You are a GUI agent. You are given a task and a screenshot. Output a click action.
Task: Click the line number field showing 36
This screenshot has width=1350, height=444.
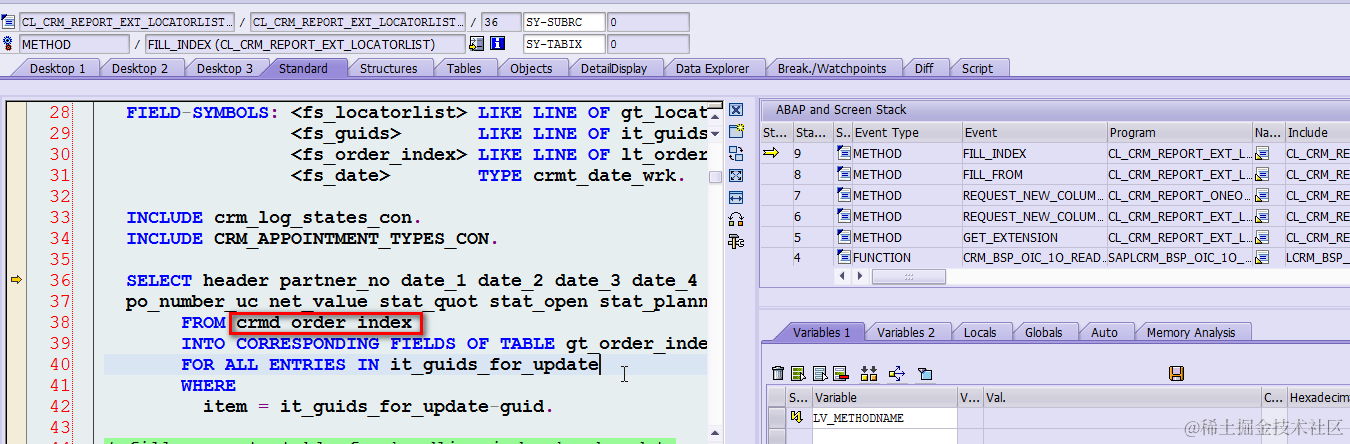tap(500, 22)
